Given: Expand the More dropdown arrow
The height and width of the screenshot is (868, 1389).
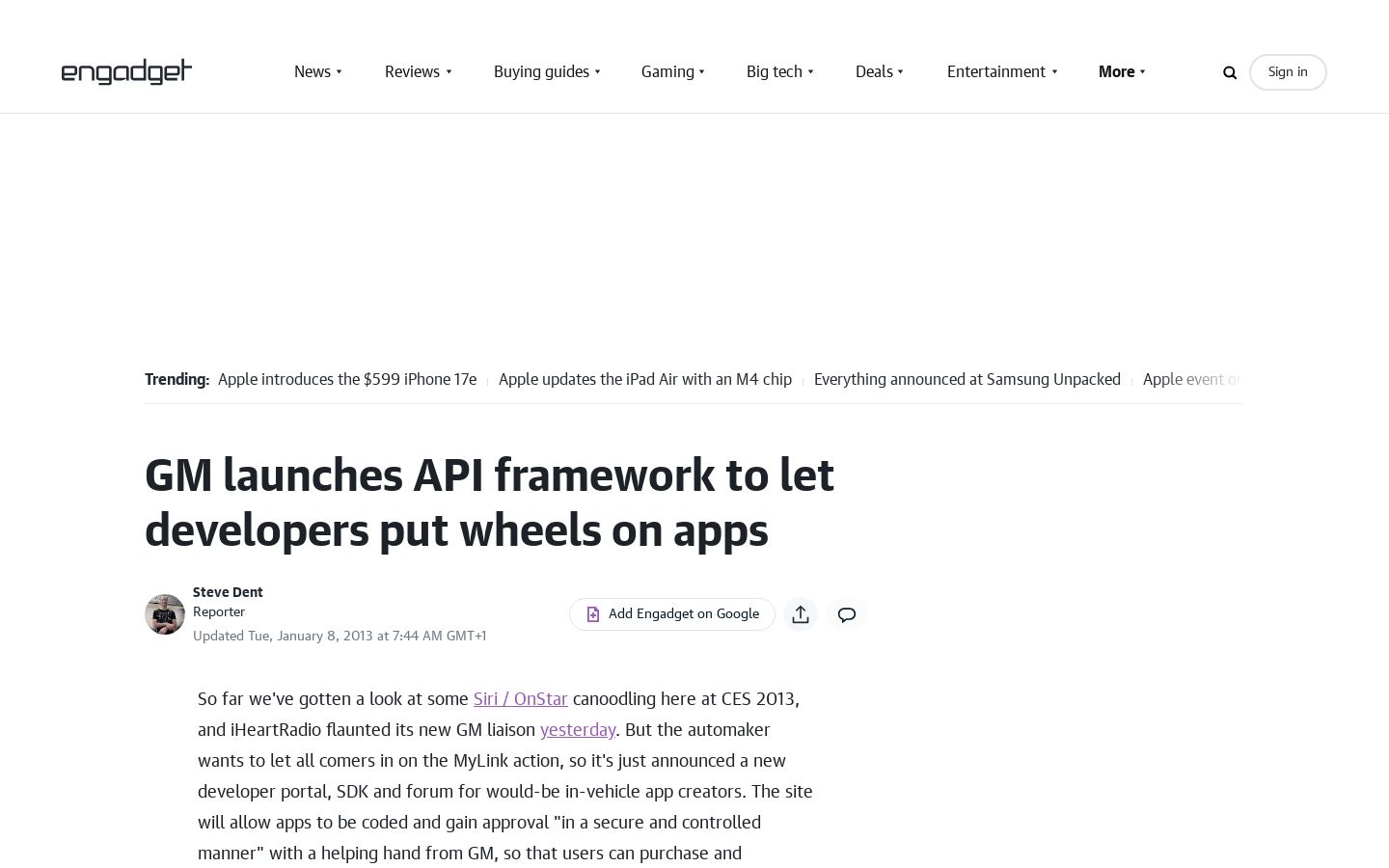Looking at the screenshot, I should [1143, 71].
